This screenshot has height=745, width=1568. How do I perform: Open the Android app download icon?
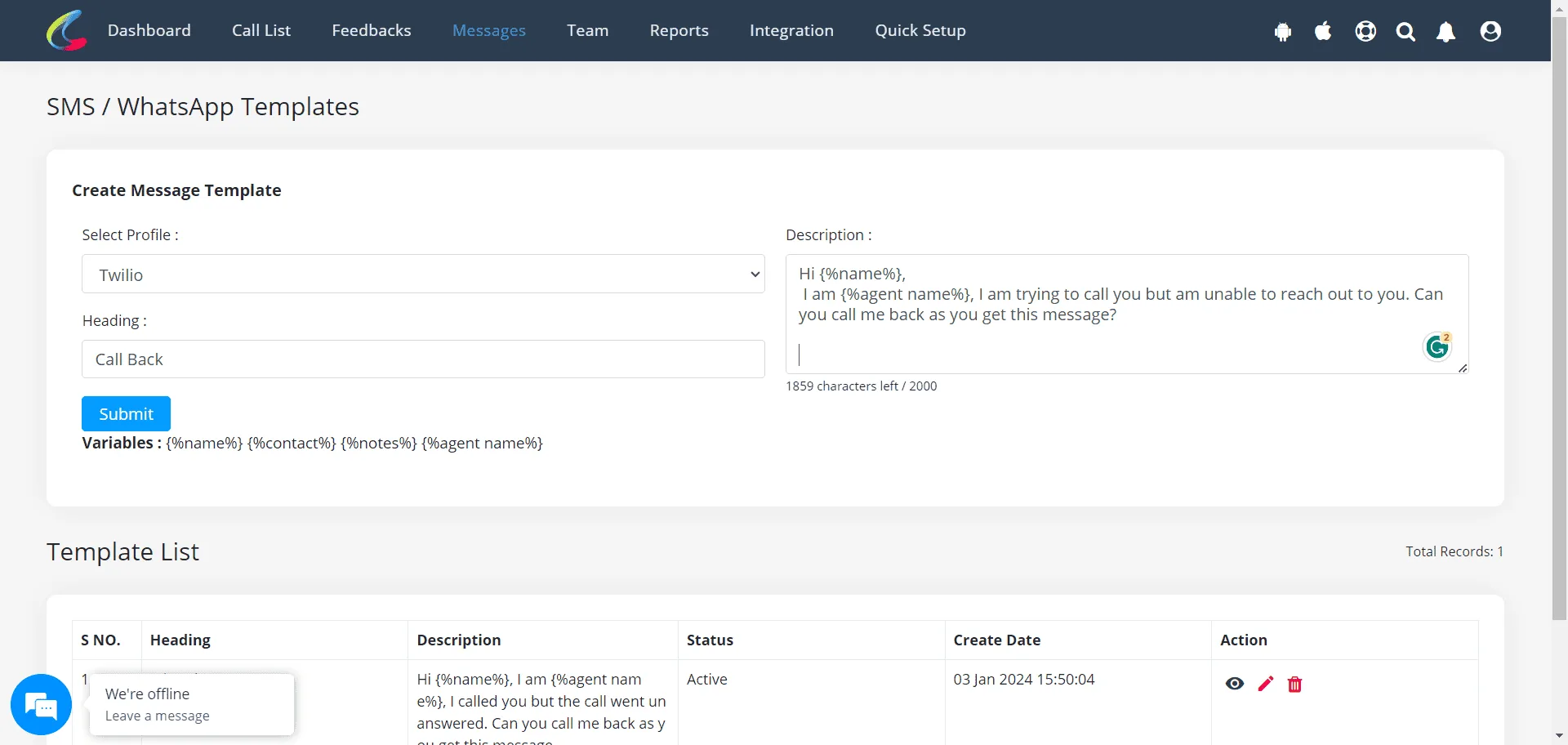(x=1283, y=31)
